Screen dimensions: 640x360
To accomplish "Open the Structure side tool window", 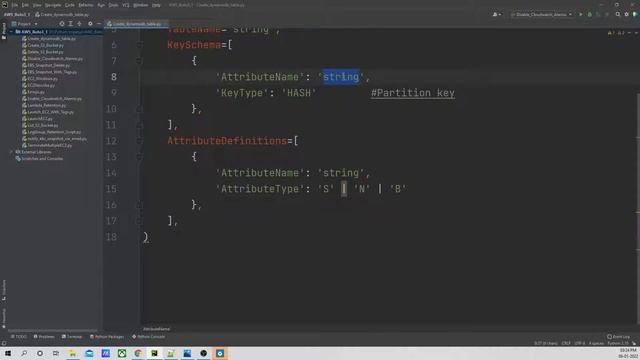I will click(x=4, y=289).
